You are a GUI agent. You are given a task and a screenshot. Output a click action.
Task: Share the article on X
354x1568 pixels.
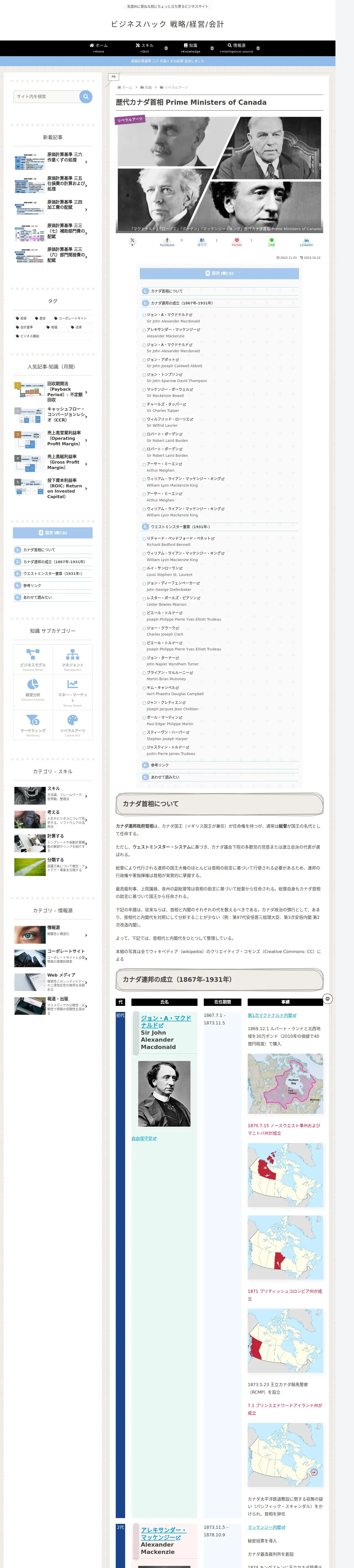click(x=132, y=242)
